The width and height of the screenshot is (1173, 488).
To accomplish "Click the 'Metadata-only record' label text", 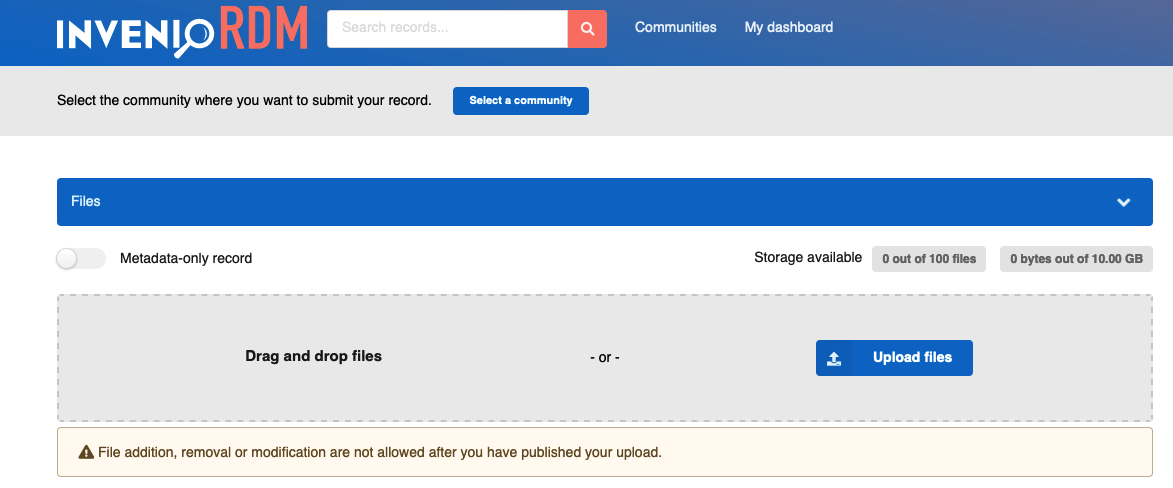I will (x=186, y=259).
